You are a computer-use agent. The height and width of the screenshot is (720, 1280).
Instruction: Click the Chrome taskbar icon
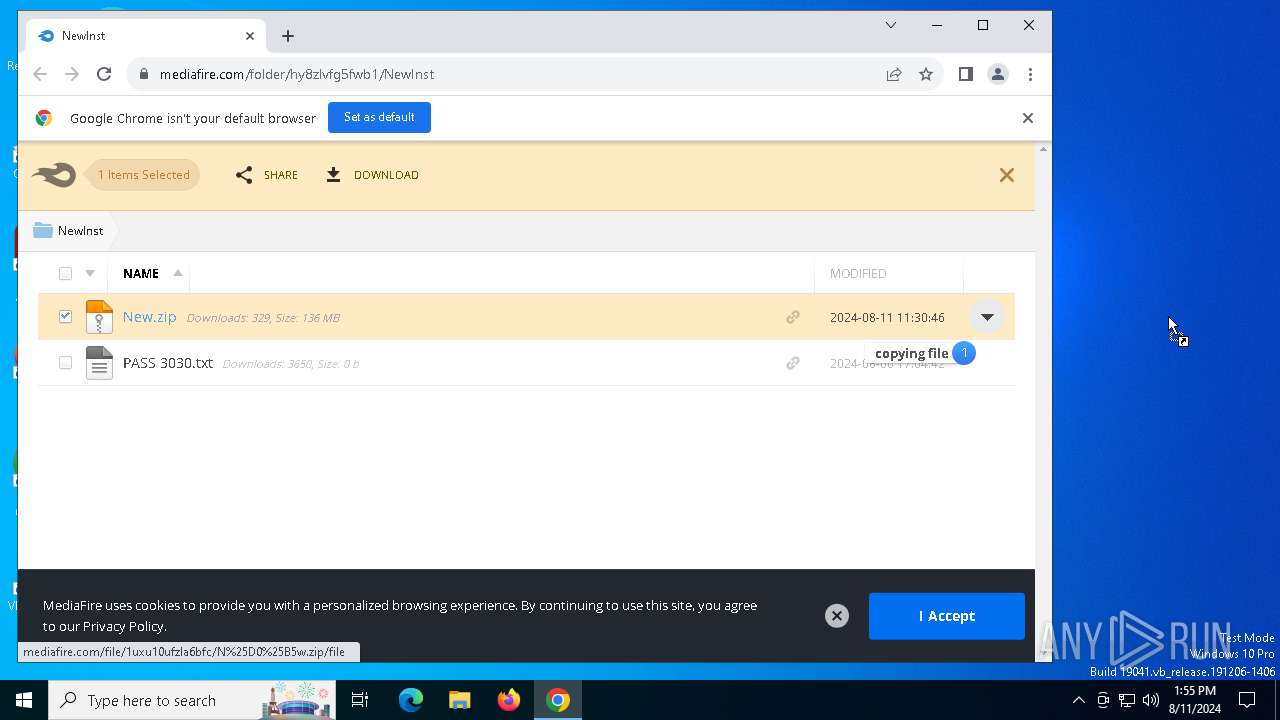coord(558,700)
